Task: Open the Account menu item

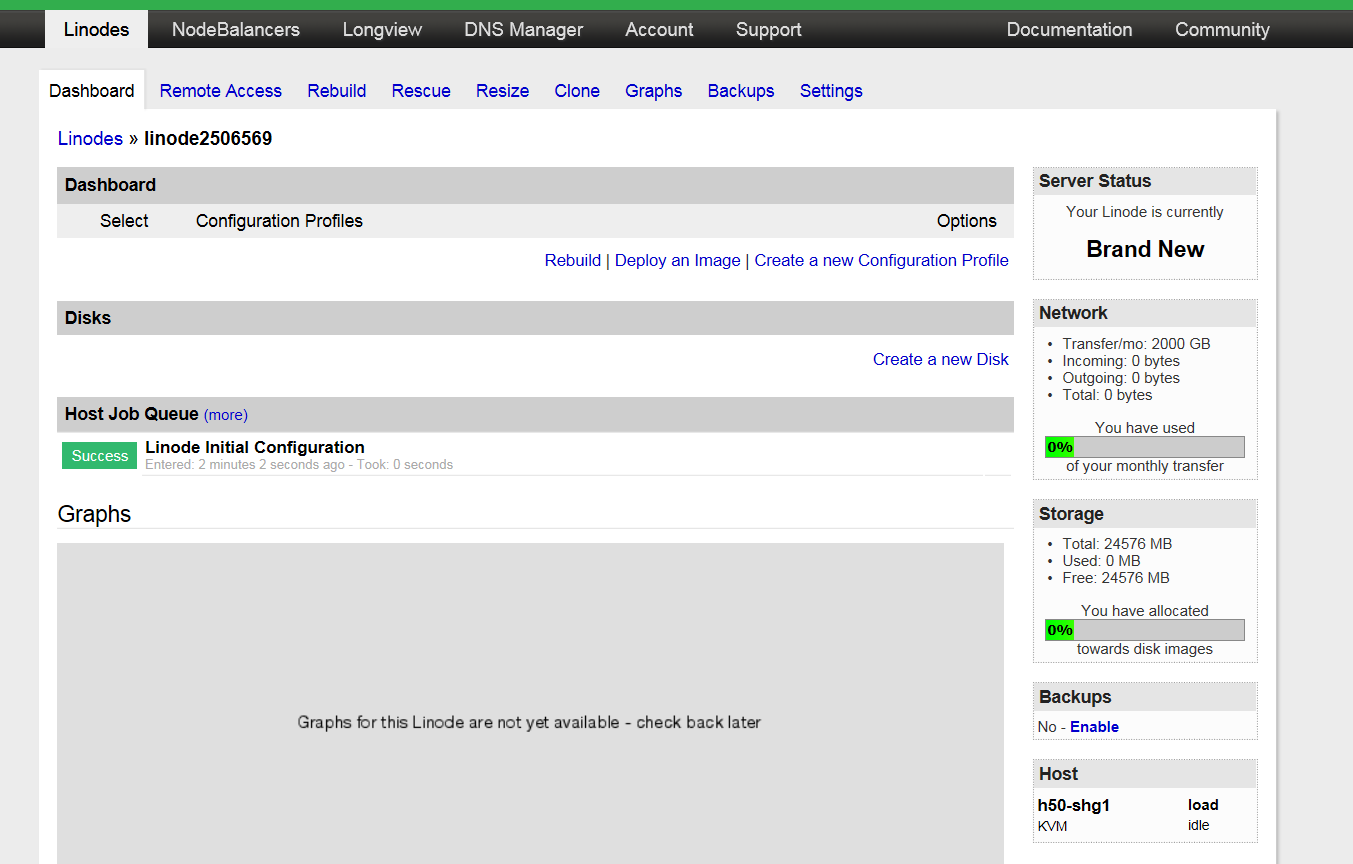Action: [659, 29]
